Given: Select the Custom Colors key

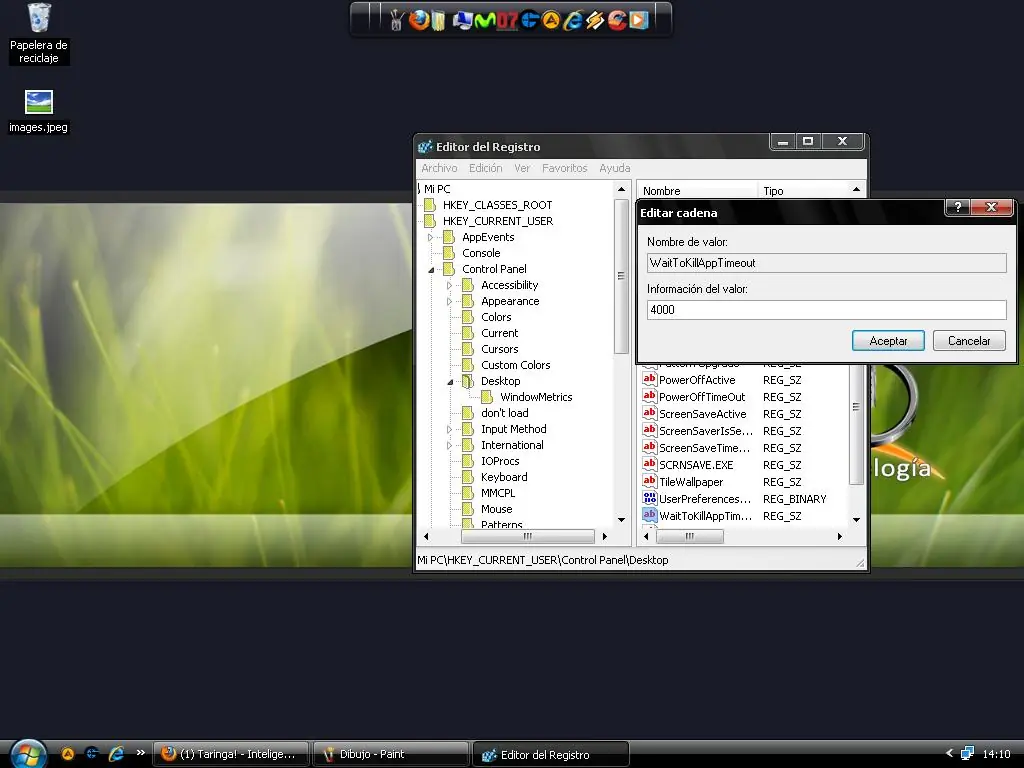Looking at the screenshot, I should tap(515, 365).
